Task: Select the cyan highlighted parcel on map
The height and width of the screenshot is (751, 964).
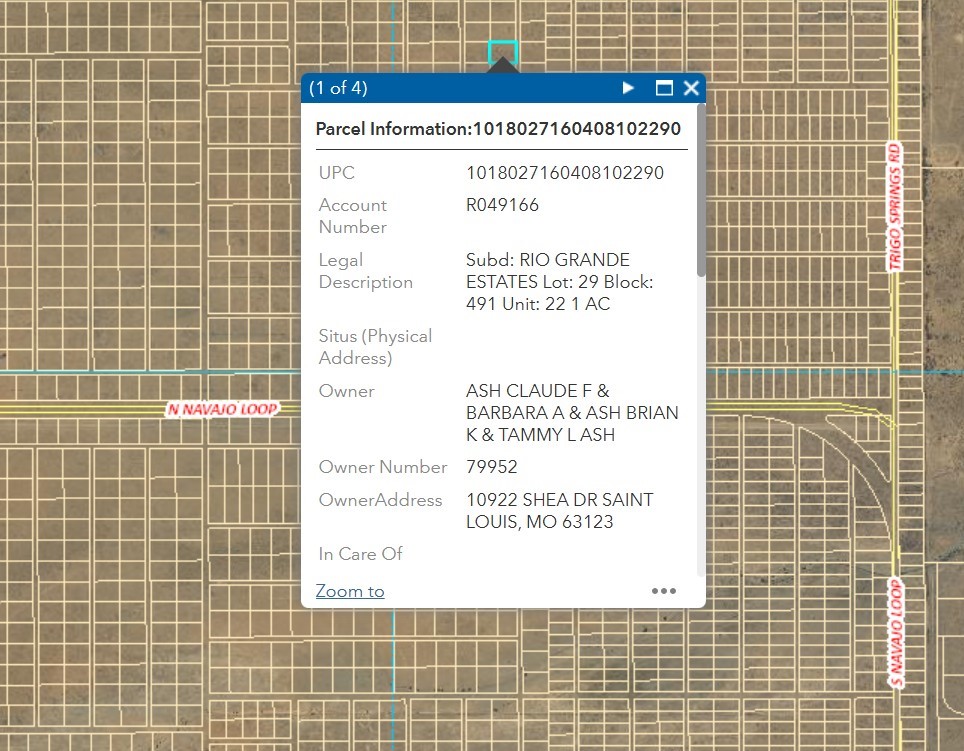Action: point(502,50)
